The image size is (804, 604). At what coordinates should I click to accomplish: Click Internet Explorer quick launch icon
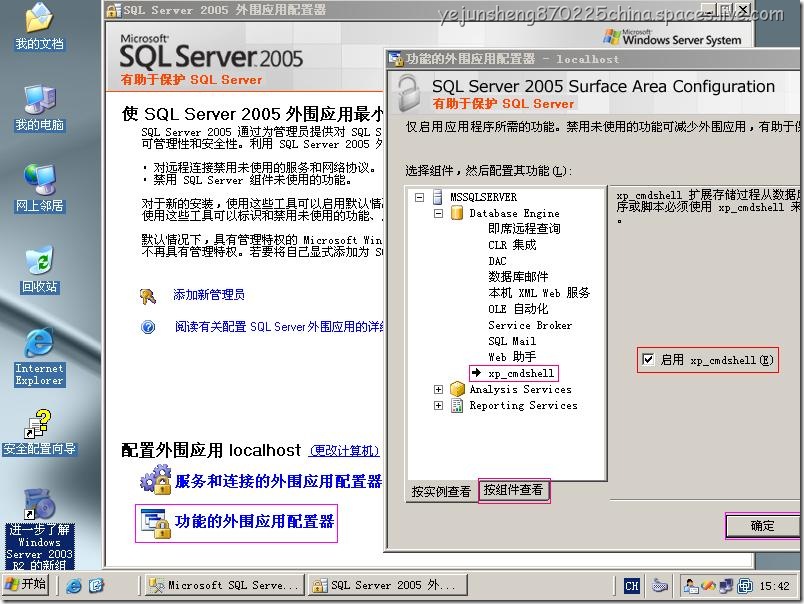click(x=74, y=586)
